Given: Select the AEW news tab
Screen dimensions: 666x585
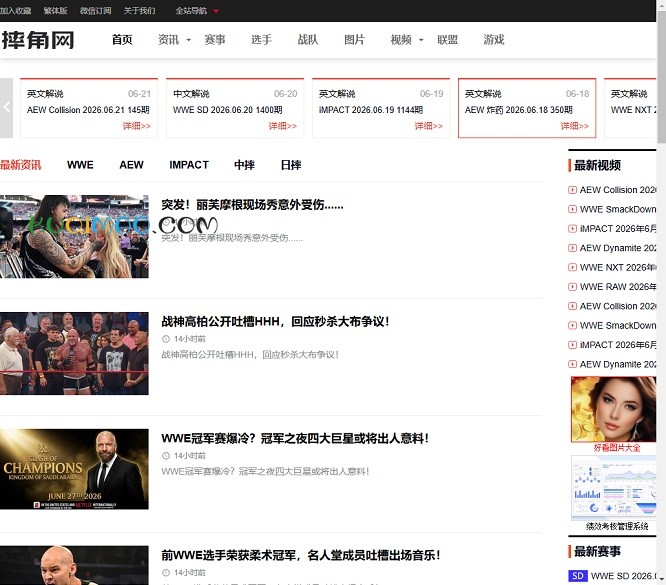Looking at the screenshot, I should [x=131, y=165].
